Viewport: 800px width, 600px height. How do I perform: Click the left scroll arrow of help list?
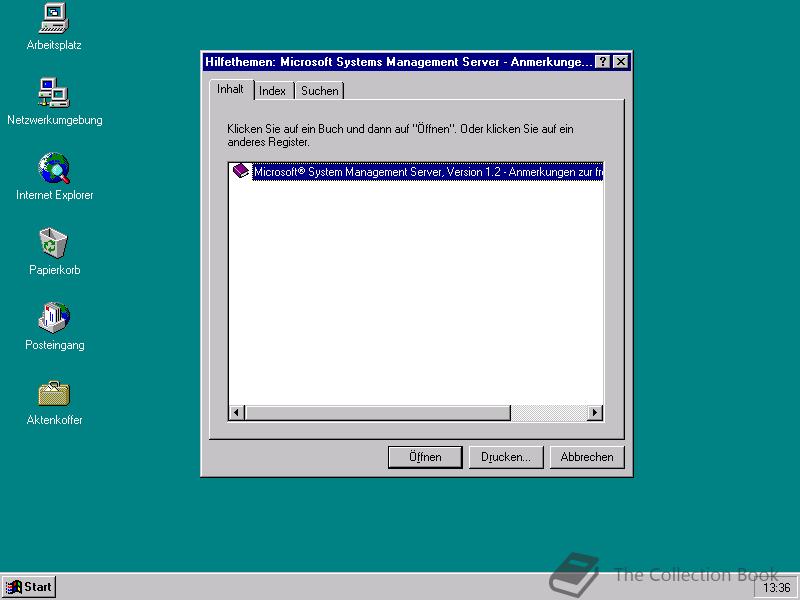click(x=236, y=412)
